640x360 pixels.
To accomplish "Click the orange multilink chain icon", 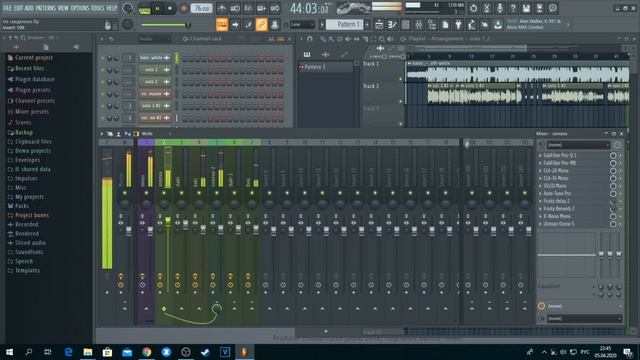I will tap(261, 25).
